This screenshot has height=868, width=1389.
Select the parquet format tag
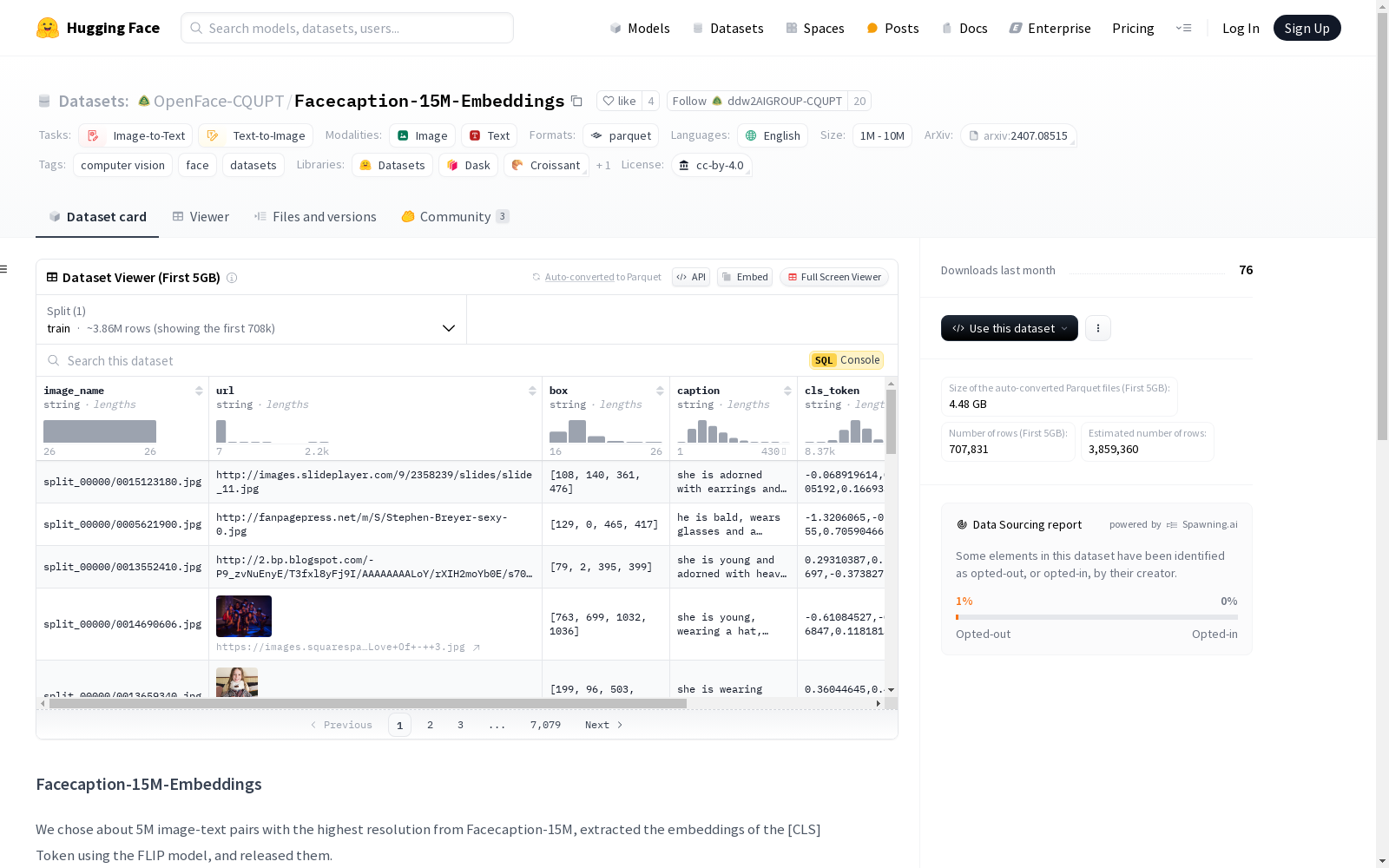pyautogui.click(x=621, y=135)
